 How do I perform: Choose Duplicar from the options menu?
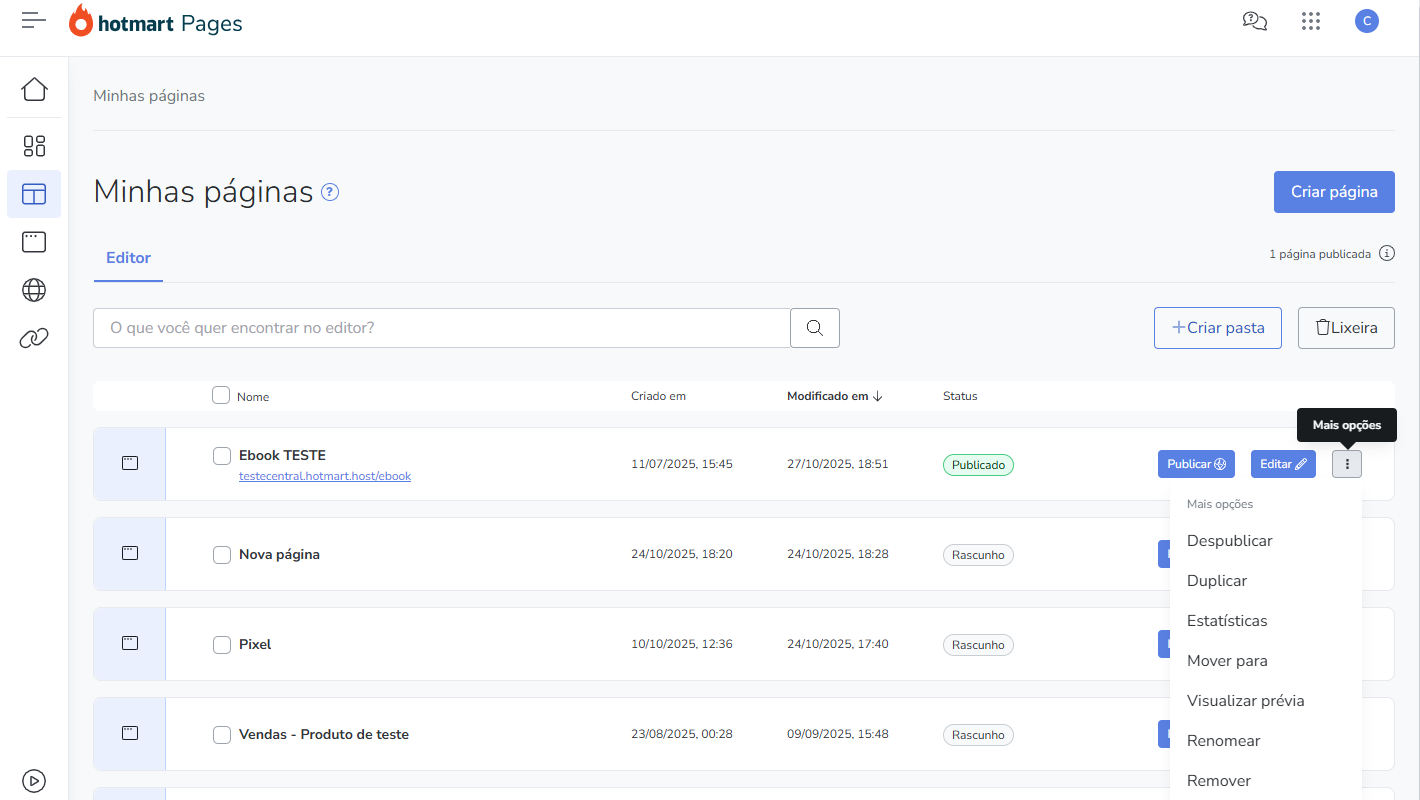[x=1217, y=581]
